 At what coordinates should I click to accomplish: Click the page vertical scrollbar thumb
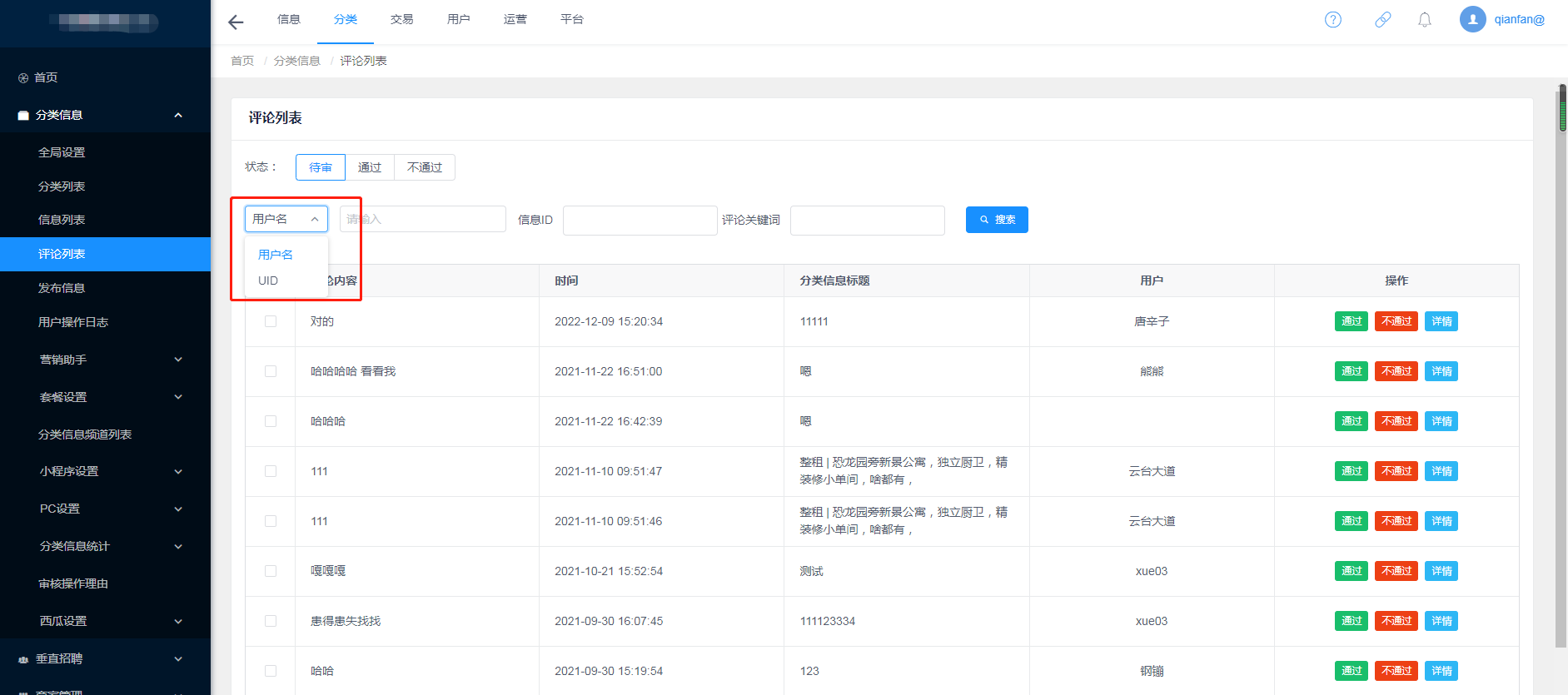tap(1562, 108)
